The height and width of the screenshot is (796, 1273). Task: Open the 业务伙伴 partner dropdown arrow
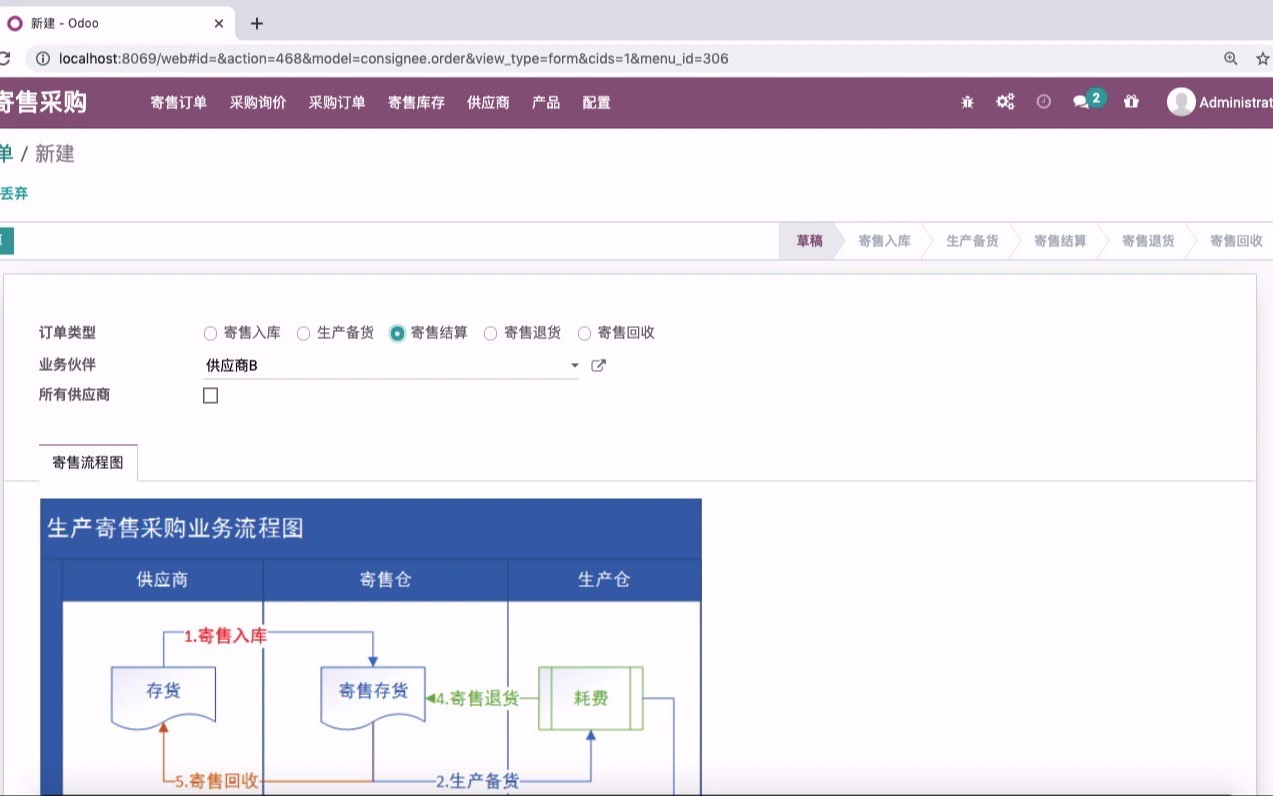(x=574, y=365)
